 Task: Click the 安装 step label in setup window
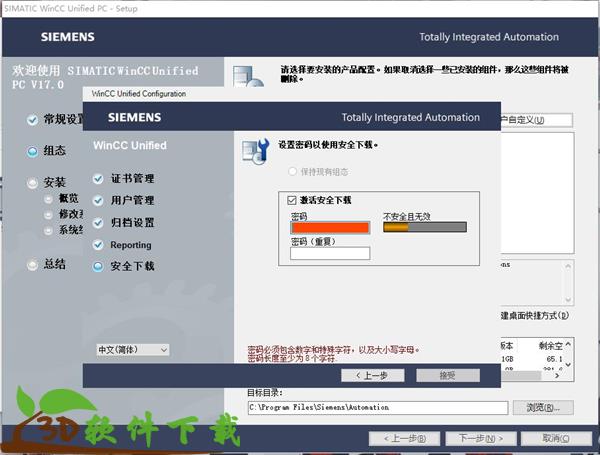coord(54,182)
